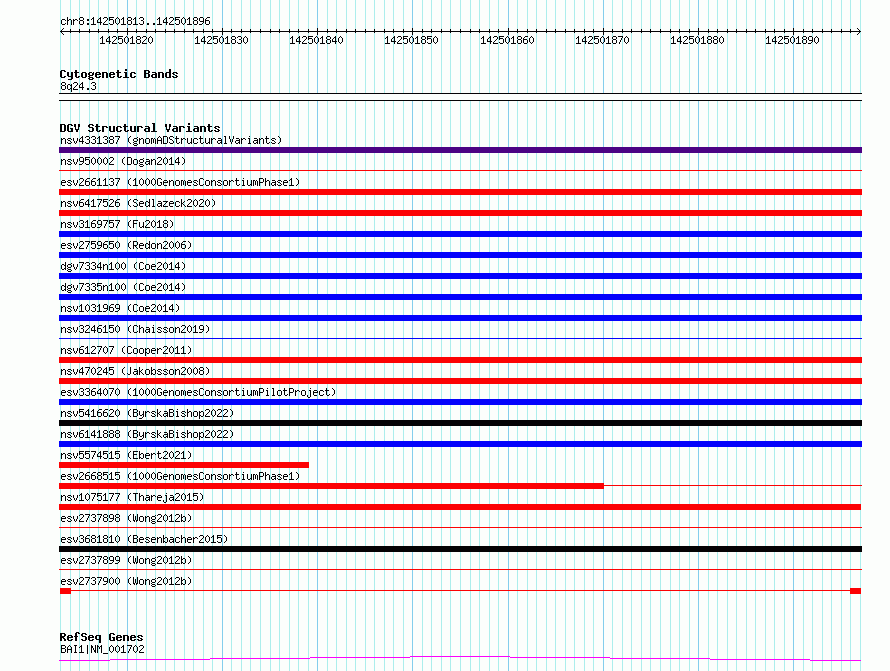890x671 pixels.
Task: Click ruler position 142501820
Action: click(x=127, y=40)
